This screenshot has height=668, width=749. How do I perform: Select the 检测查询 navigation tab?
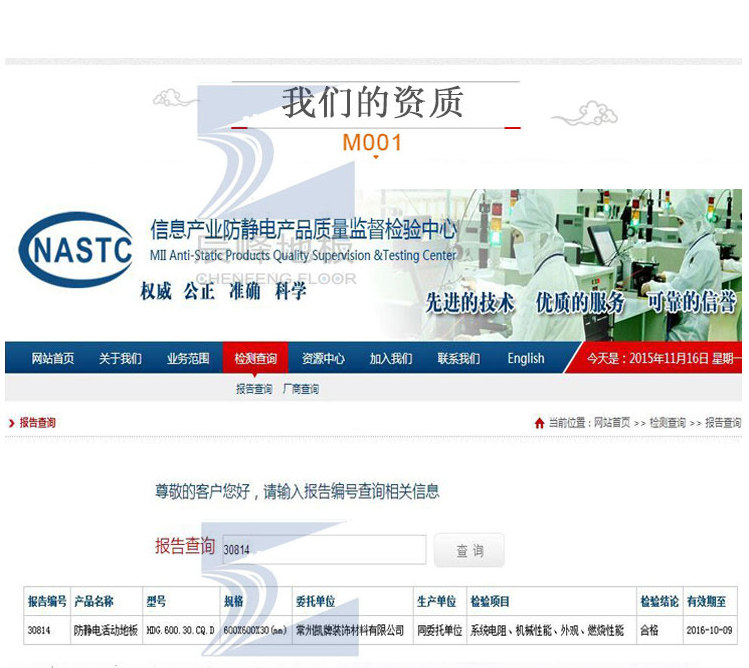click(256, 358)
